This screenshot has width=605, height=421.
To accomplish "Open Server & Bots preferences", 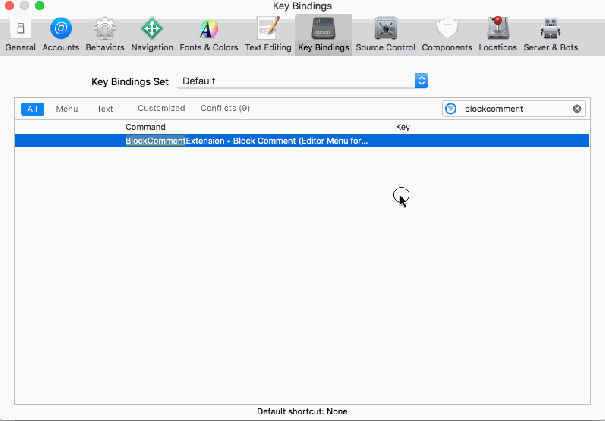I will [x=550, y=33].
